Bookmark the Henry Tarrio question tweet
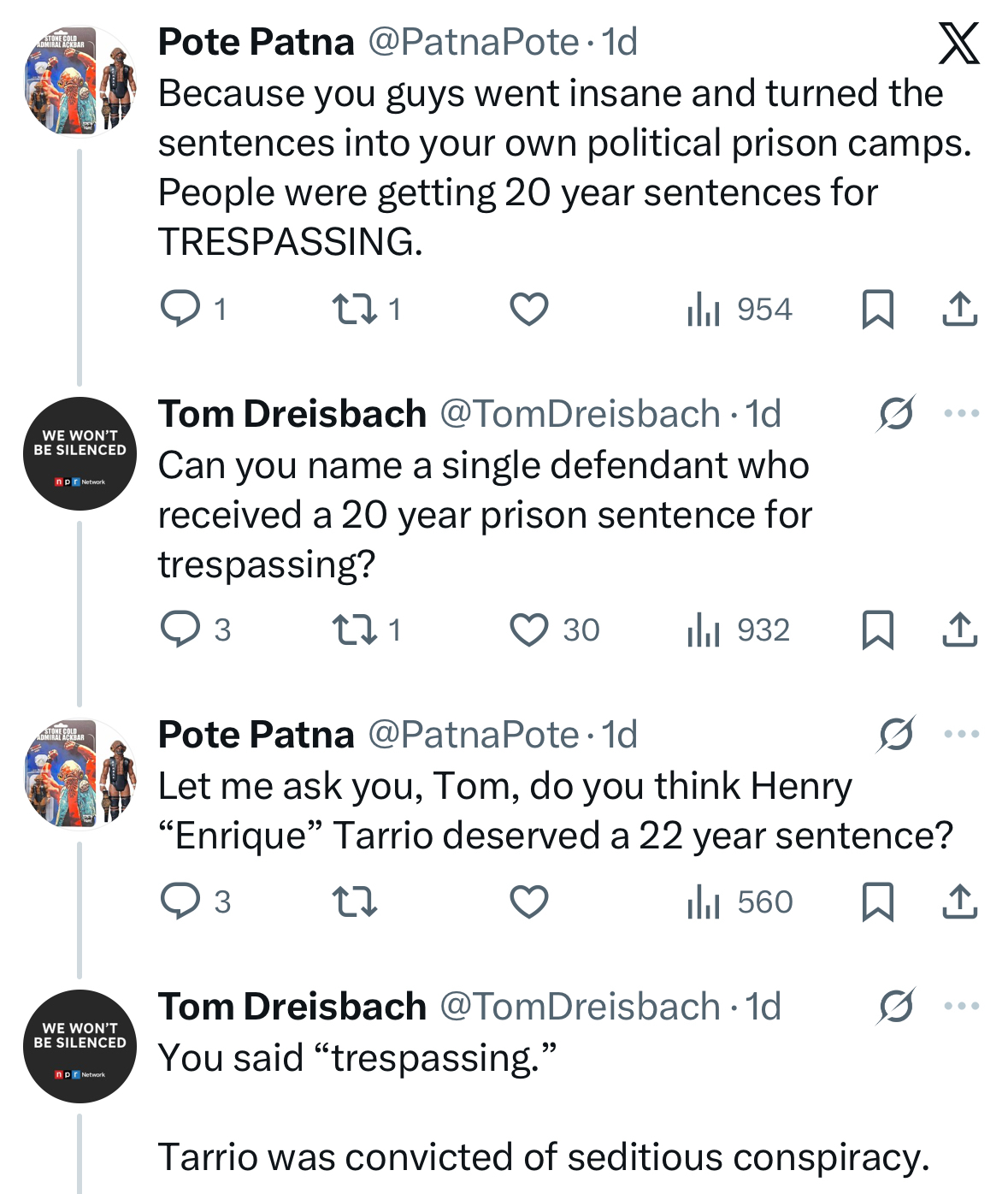 coord(877,901)
